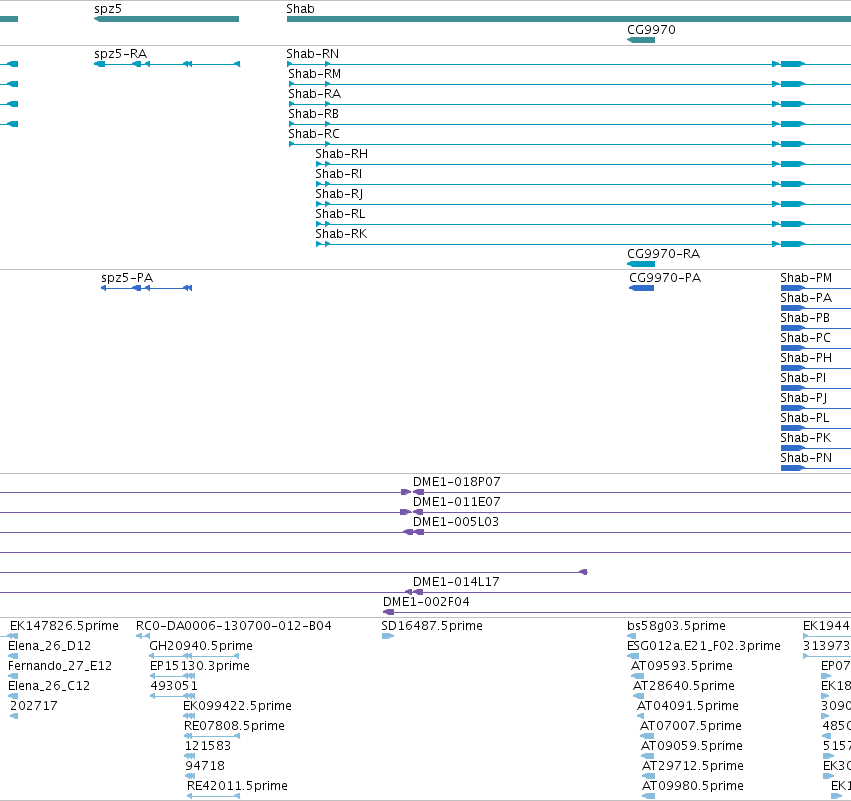Viewport: 851px width, 801px height.
Task: Select the AT09059.5prime EST label
Action: coord(691,747)
